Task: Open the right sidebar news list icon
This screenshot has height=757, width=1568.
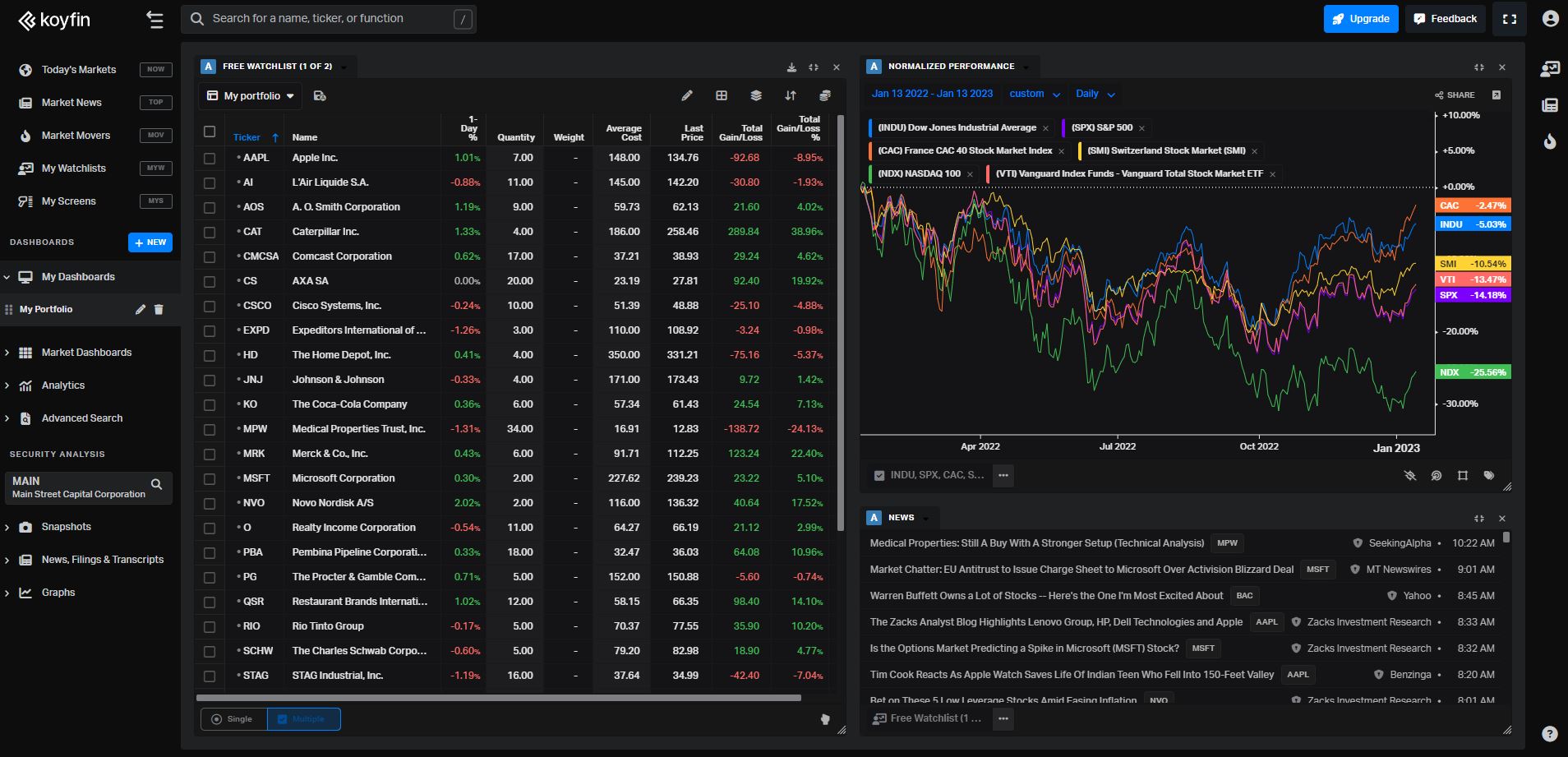Action: tap(1550, 104)
